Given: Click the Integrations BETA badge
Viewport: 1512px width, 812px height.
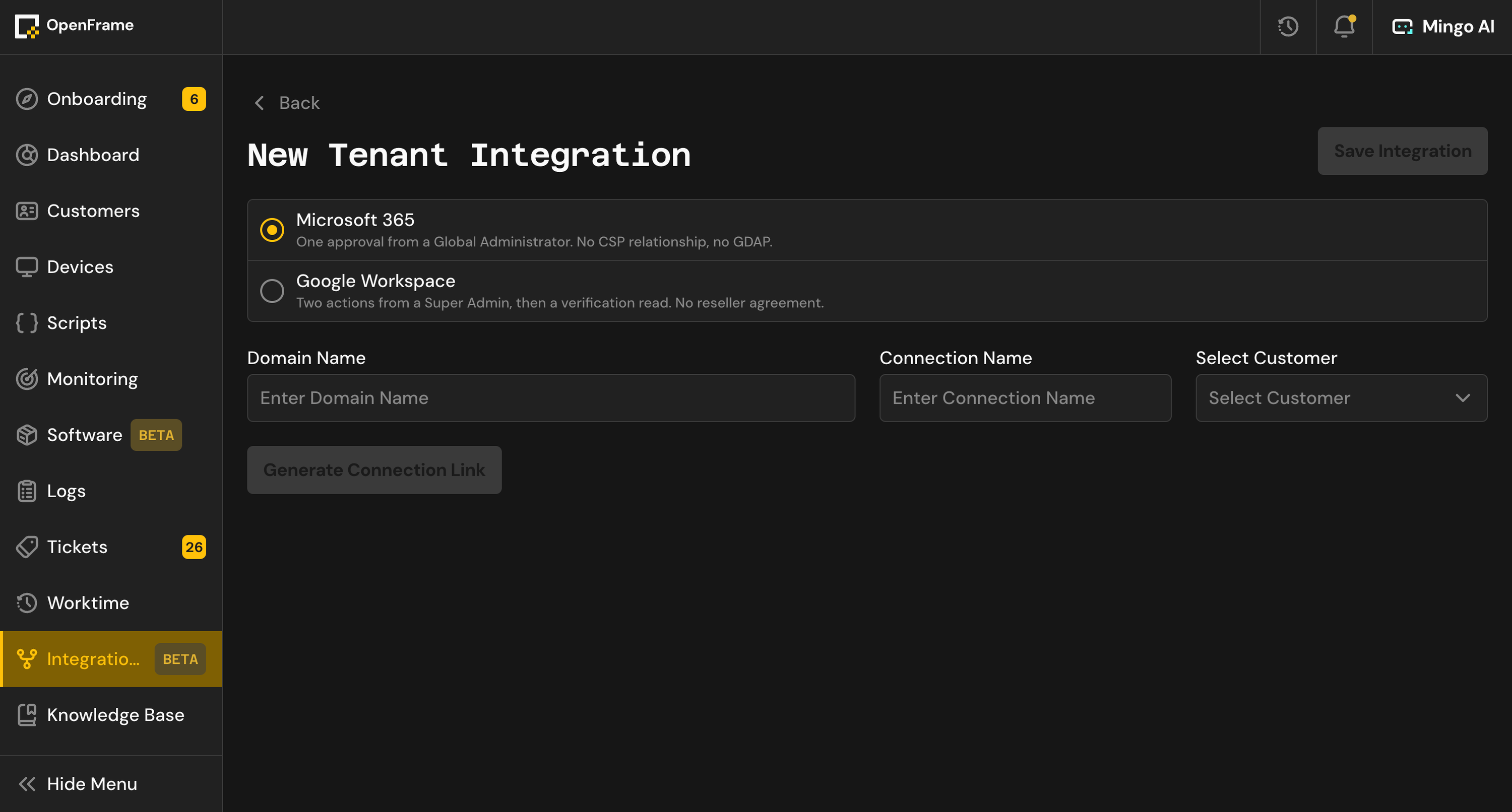Looking at the screenshot, I should 180,659.
